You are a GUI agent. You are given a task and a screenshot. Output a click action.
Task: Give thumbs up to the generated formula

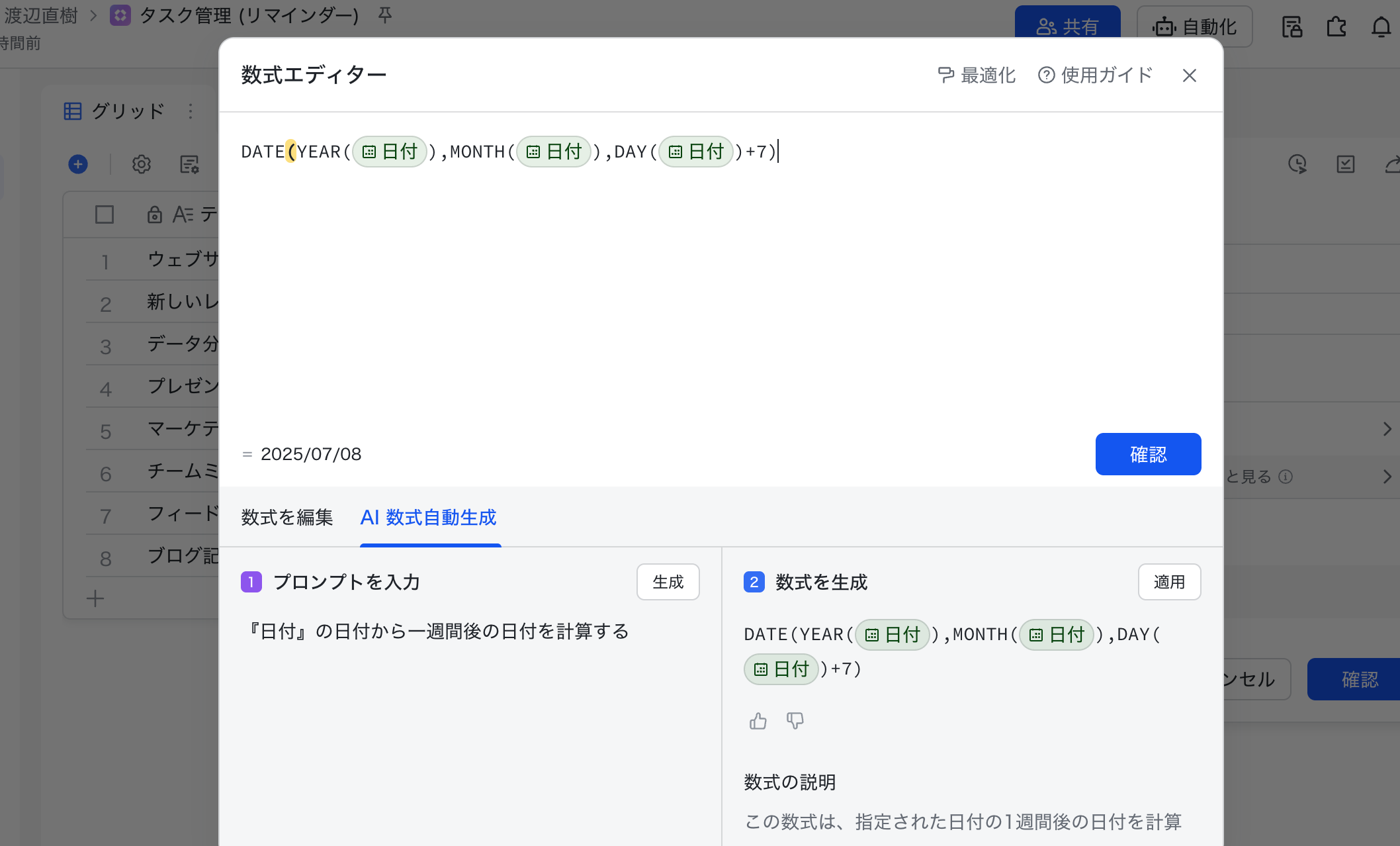(758, 721)
